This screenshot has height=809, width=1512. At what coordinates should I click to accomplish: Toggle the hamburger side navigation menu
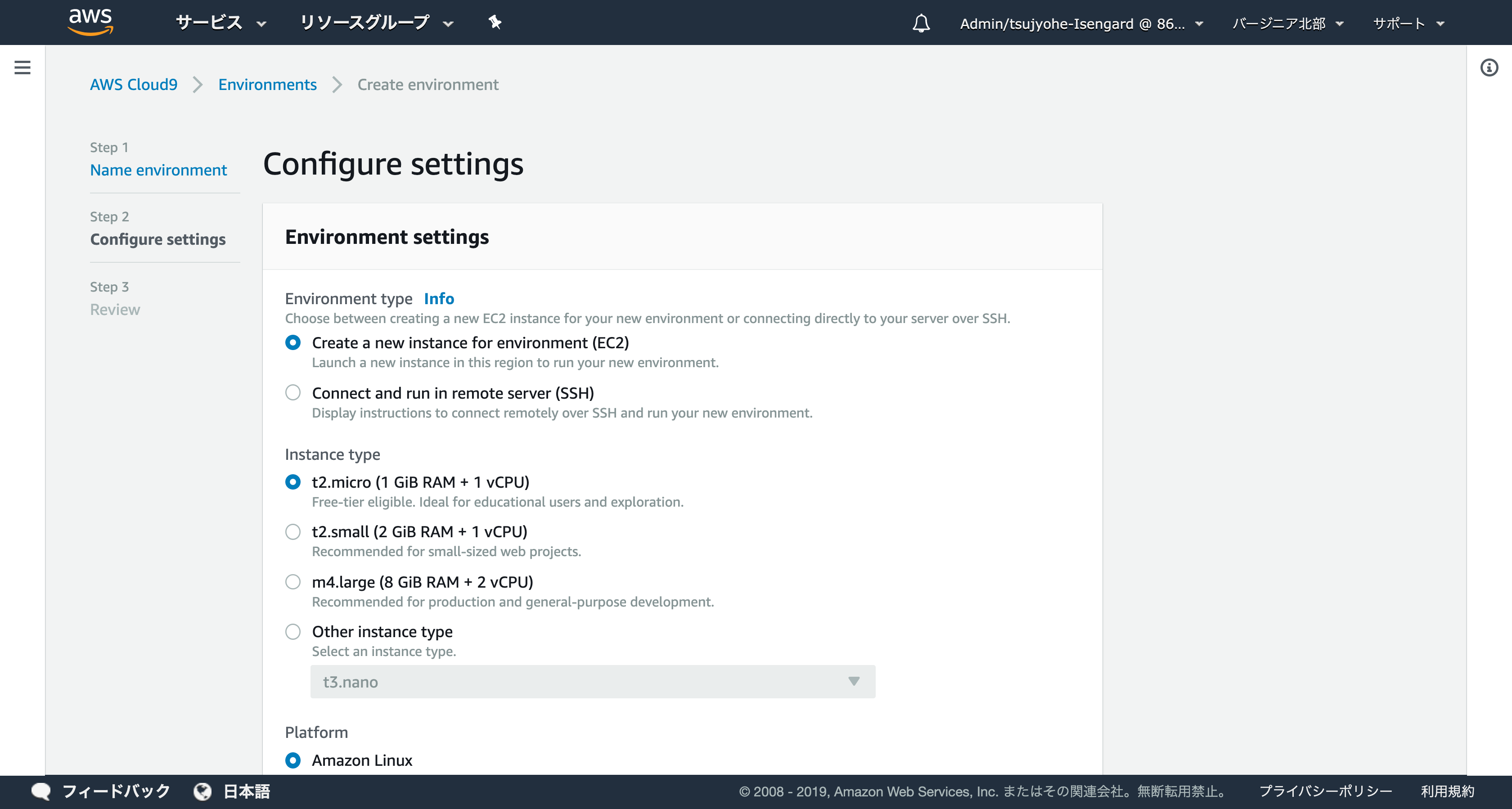[22, 67]
